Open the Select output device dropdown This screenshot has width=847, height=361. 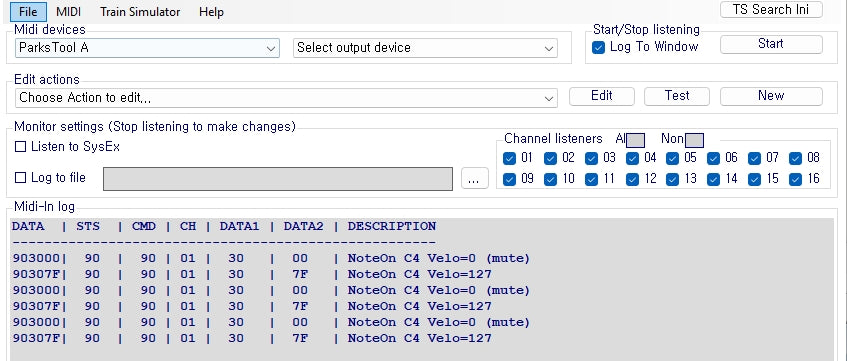tap(425, 48)
